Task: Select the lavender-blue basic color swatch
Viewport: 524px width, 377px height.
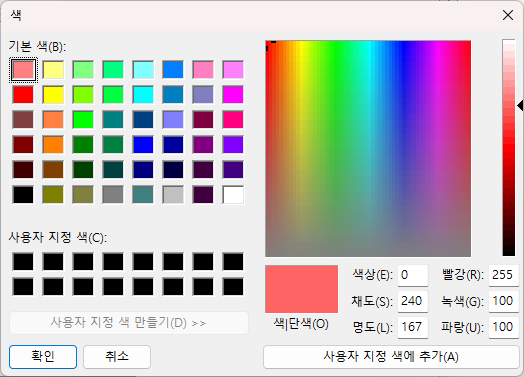Action: click(173, 120)
